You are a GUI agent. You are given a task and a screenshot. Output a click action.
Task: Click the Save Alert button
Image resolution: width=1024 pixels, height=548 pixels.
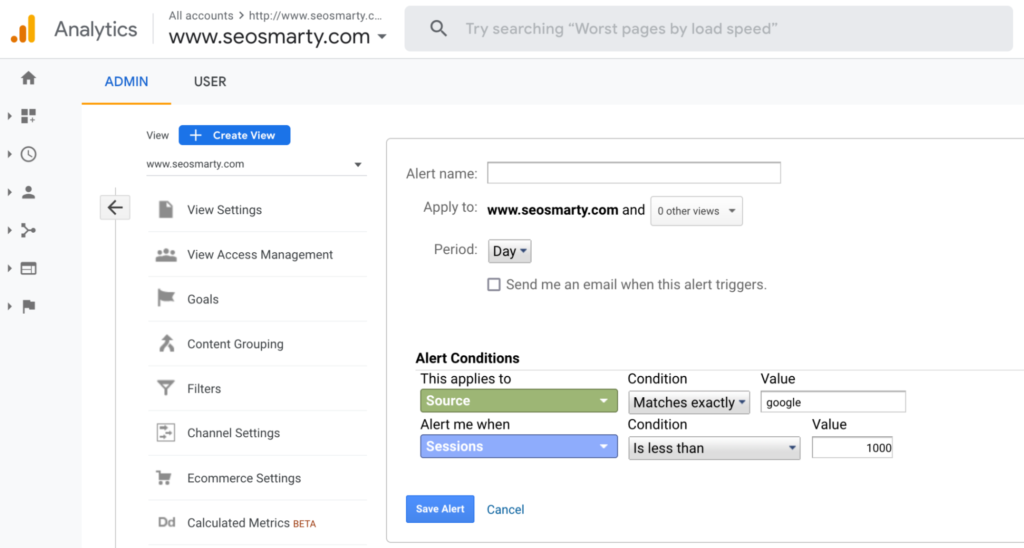pyautogui.click(x=440, y=509)
